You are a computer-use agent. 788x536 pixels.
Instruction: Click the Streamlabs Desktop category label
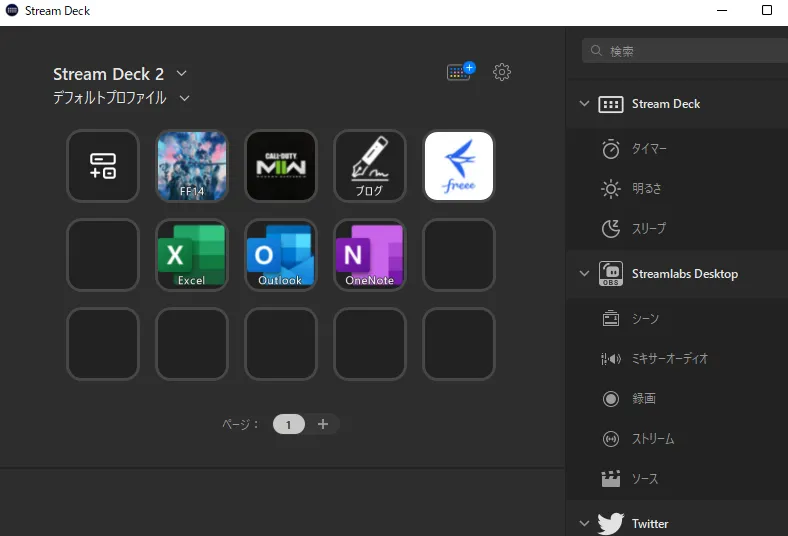(685, 274)
